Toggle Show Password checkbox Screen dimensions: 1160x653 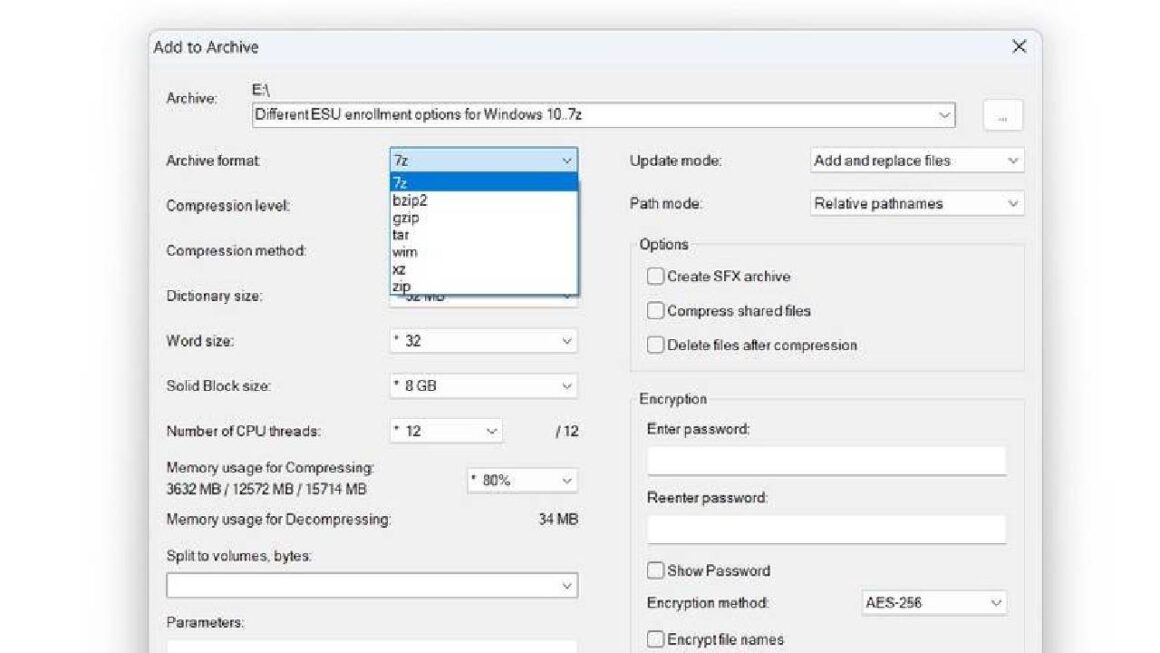[655, 570]
